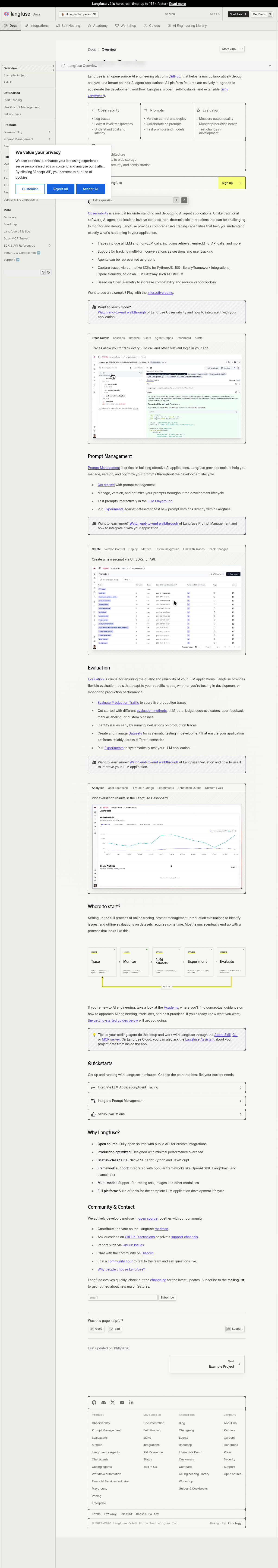Open the Self Hosting navigation tab
The width and height of the screenshot is (278, 1568).
[68, 26]
